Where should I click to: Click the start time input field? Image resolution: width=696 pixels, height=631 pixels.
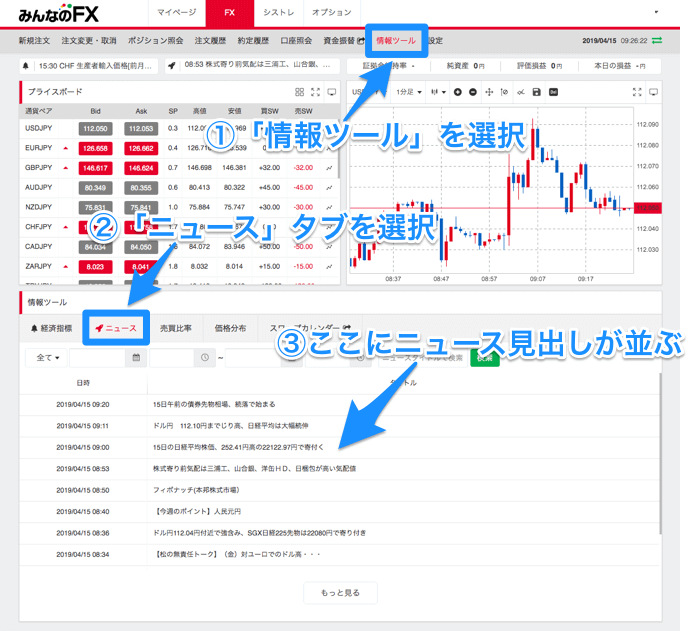172,357
